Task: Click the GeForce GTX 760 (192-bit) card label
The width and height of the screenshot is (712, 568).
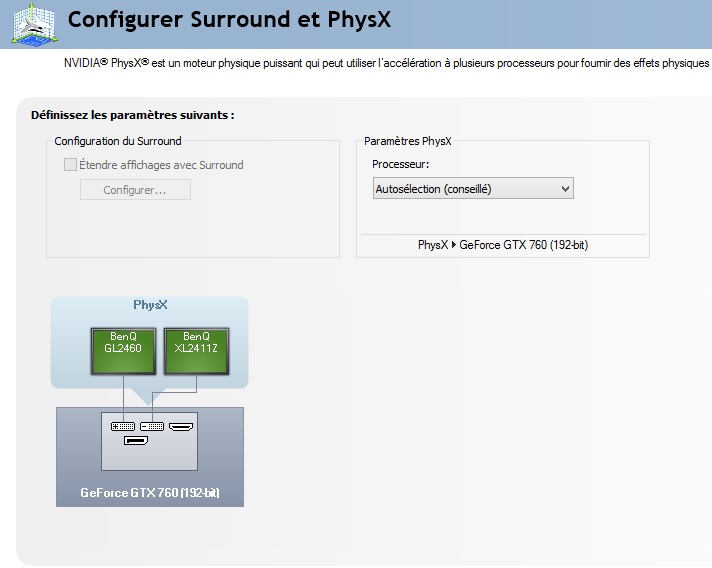Action: 150,493
